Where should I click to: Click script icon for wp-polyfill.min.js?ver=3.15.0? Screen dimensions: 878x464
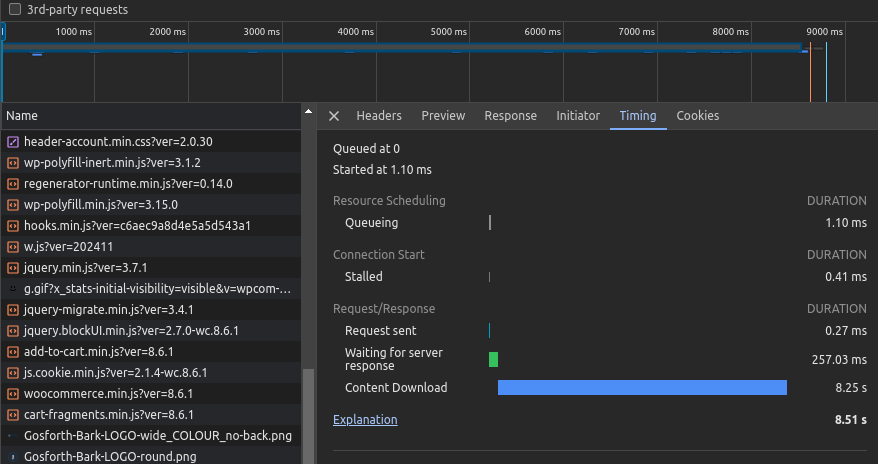tap(13, 205)
